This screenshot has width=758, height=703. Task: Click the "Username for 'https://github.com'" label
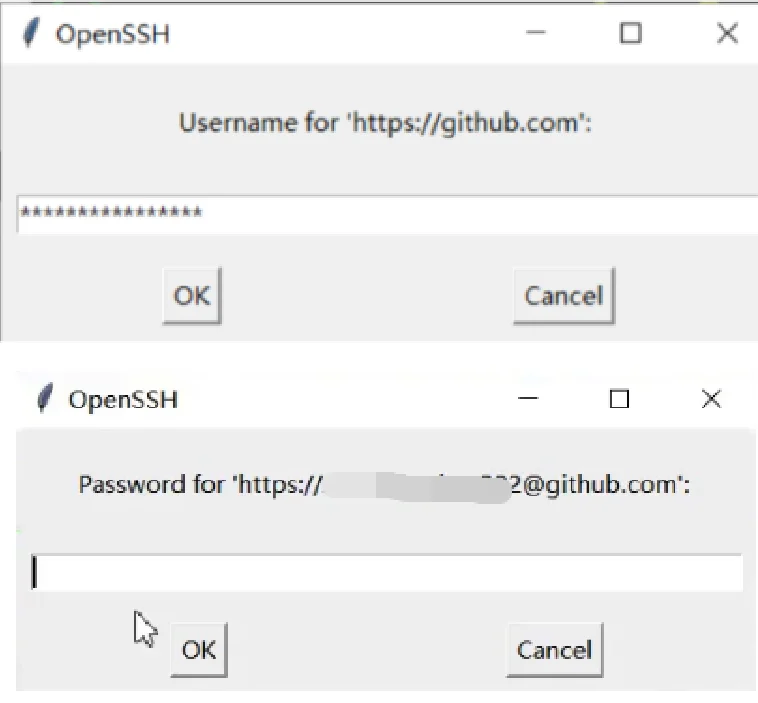click(x=385, y=124)
